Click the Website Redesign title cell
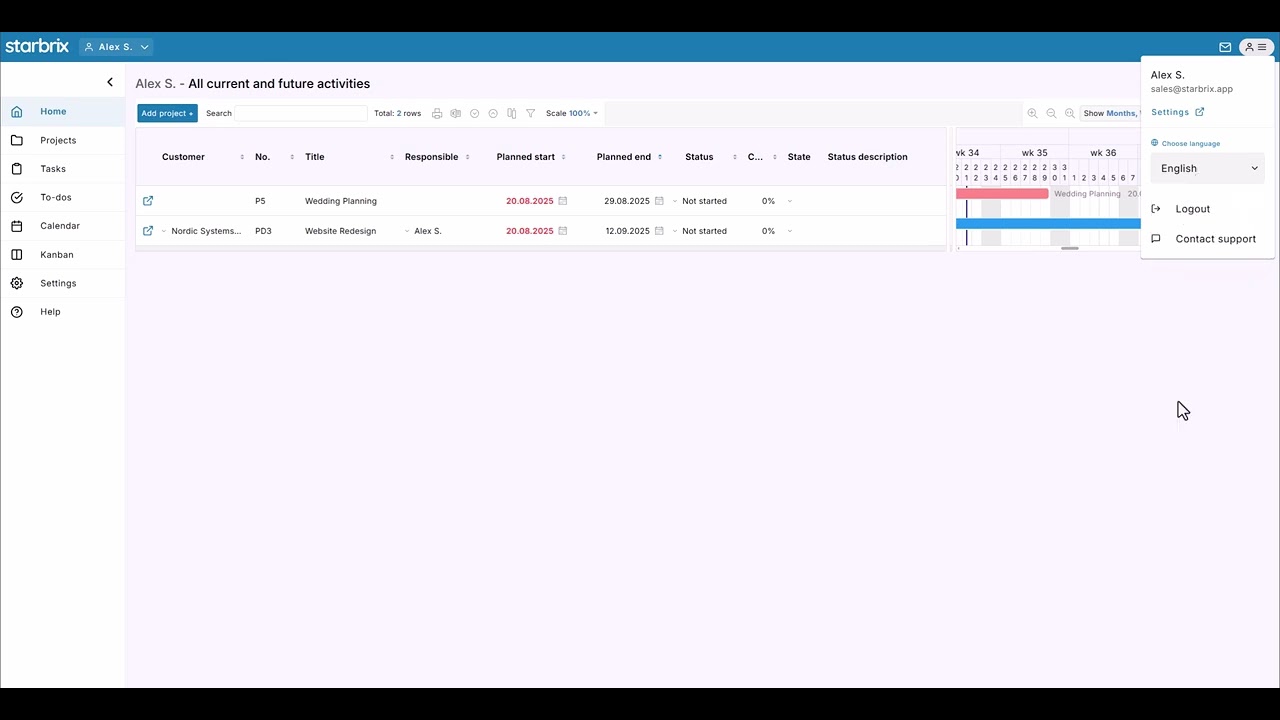Image resolution: width=1280 pixels, height=720 pixels. click(x=341, y=231)
